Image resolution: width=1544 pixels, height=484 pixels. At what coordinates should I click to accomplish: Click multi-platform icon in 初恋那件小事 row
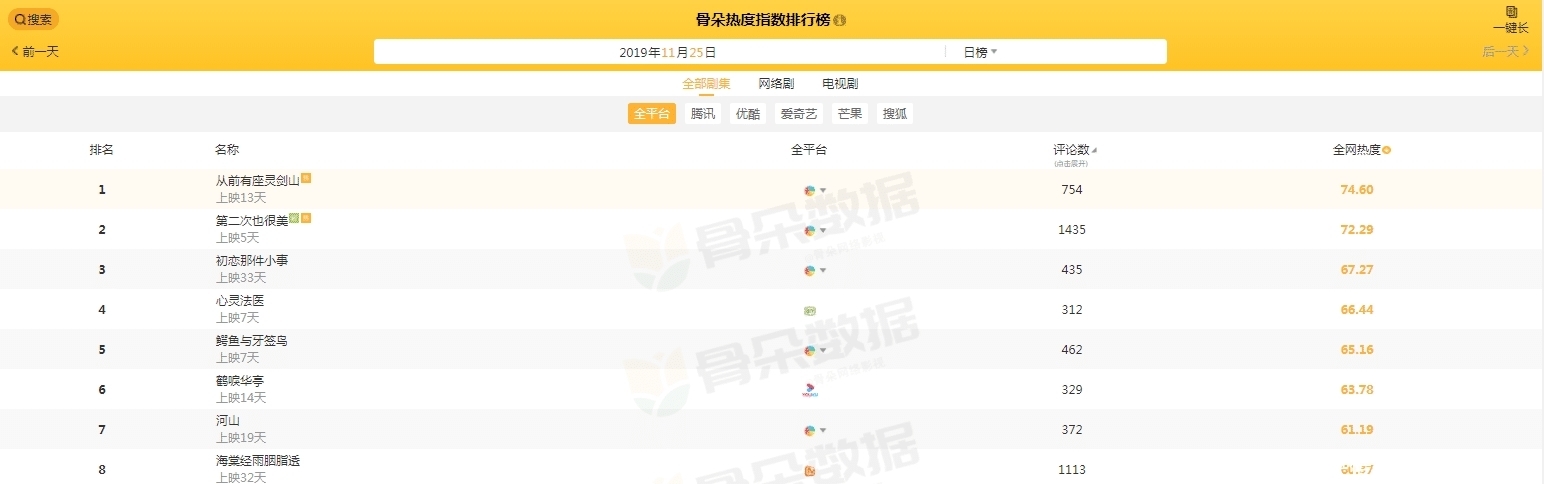tap(810, 270)
